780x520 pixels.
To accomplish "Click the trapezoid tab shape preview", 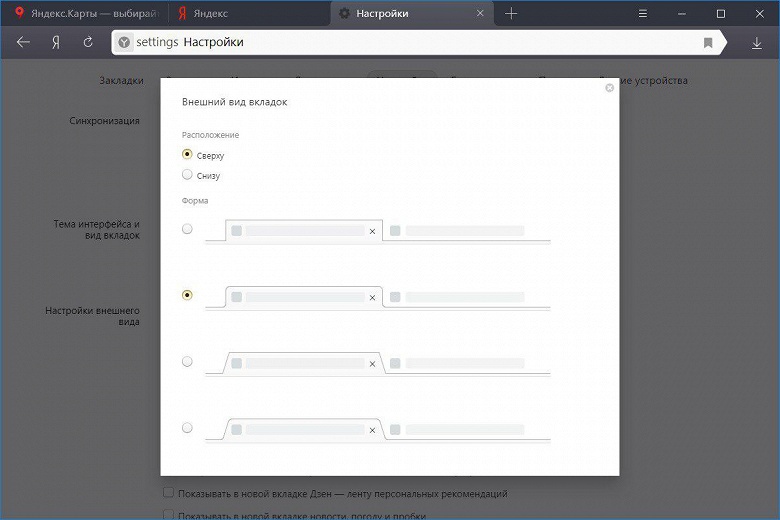I will point(378,363).
